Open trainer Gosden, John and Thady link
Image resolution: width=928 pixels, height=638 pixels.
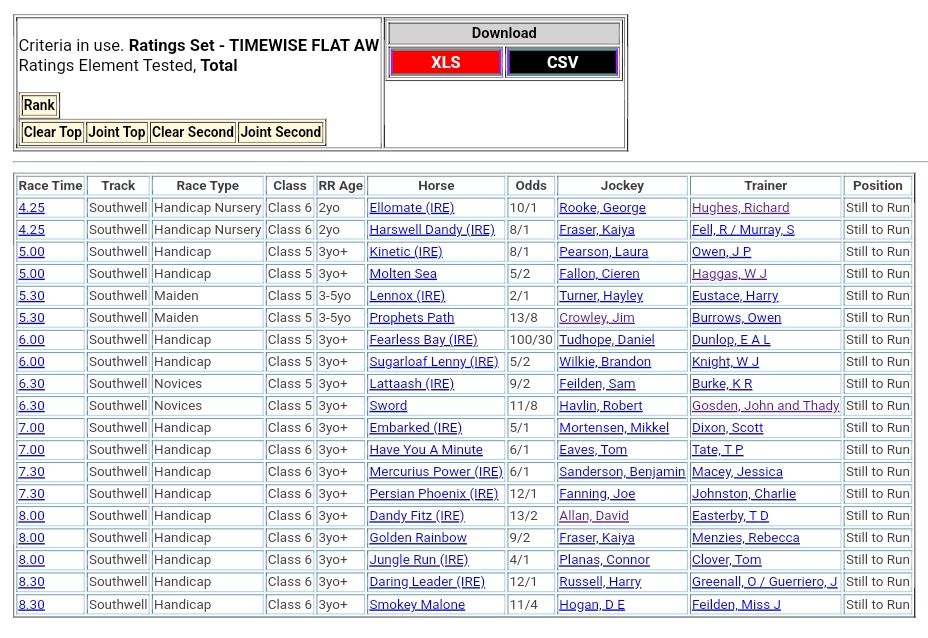tap(765, 406)
